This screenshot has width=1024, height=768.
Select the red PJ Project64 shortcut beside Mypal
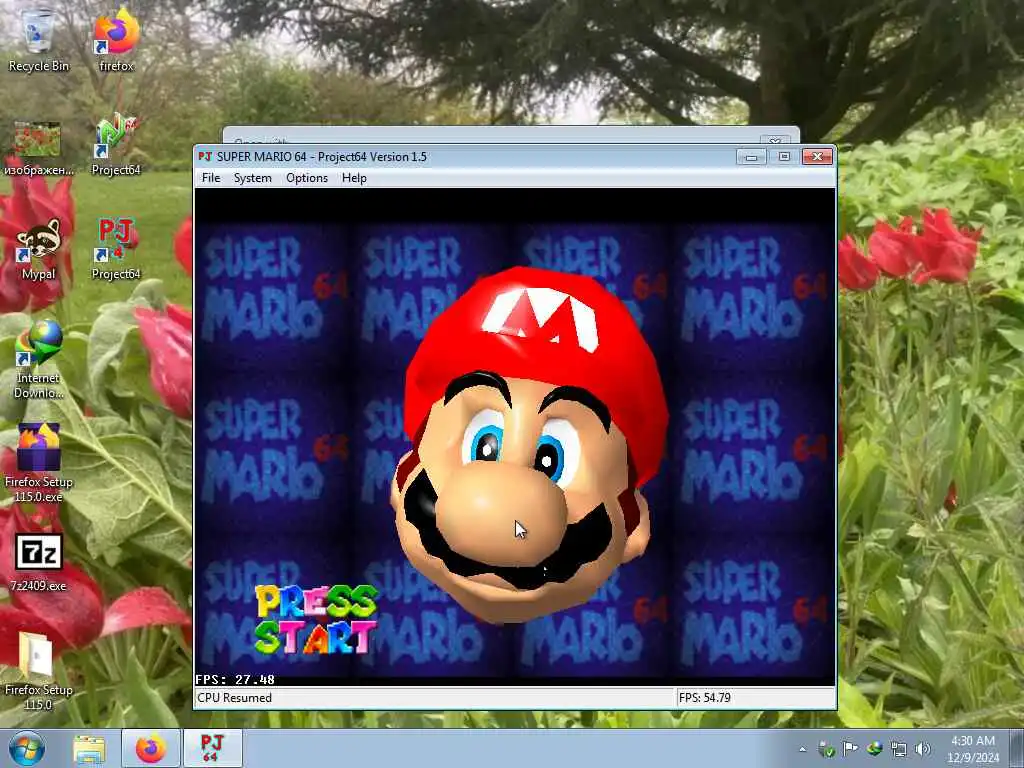[116, 249]
